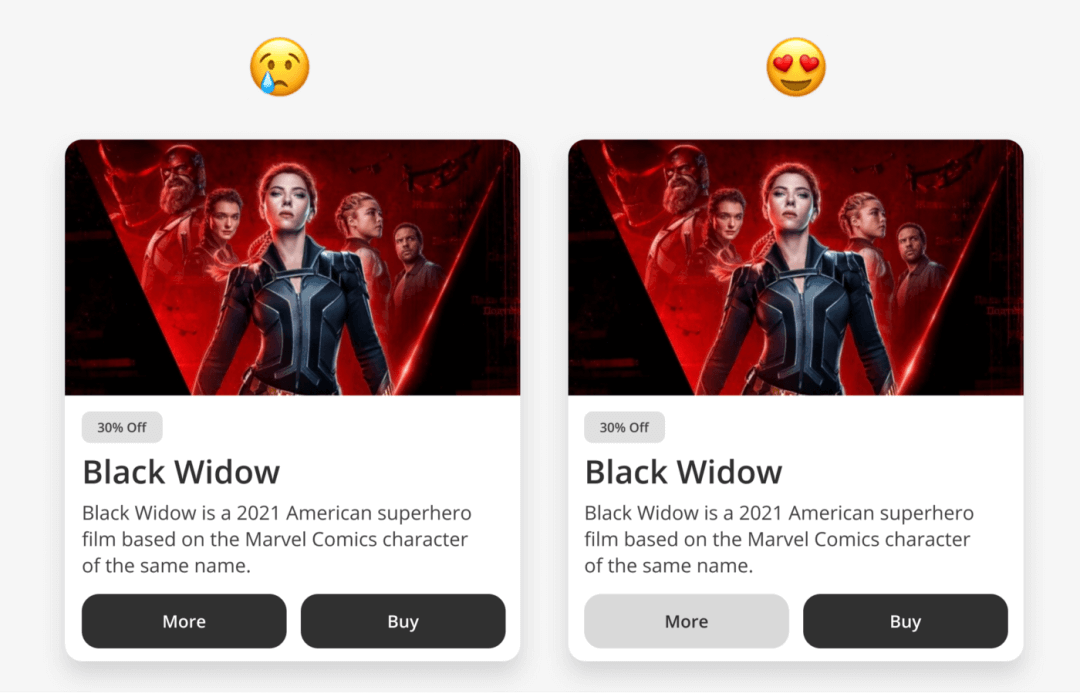Click the film description in the heart-eyes card
The image size is (1080, 700).
pyautogui.click(x=779, y=539)
